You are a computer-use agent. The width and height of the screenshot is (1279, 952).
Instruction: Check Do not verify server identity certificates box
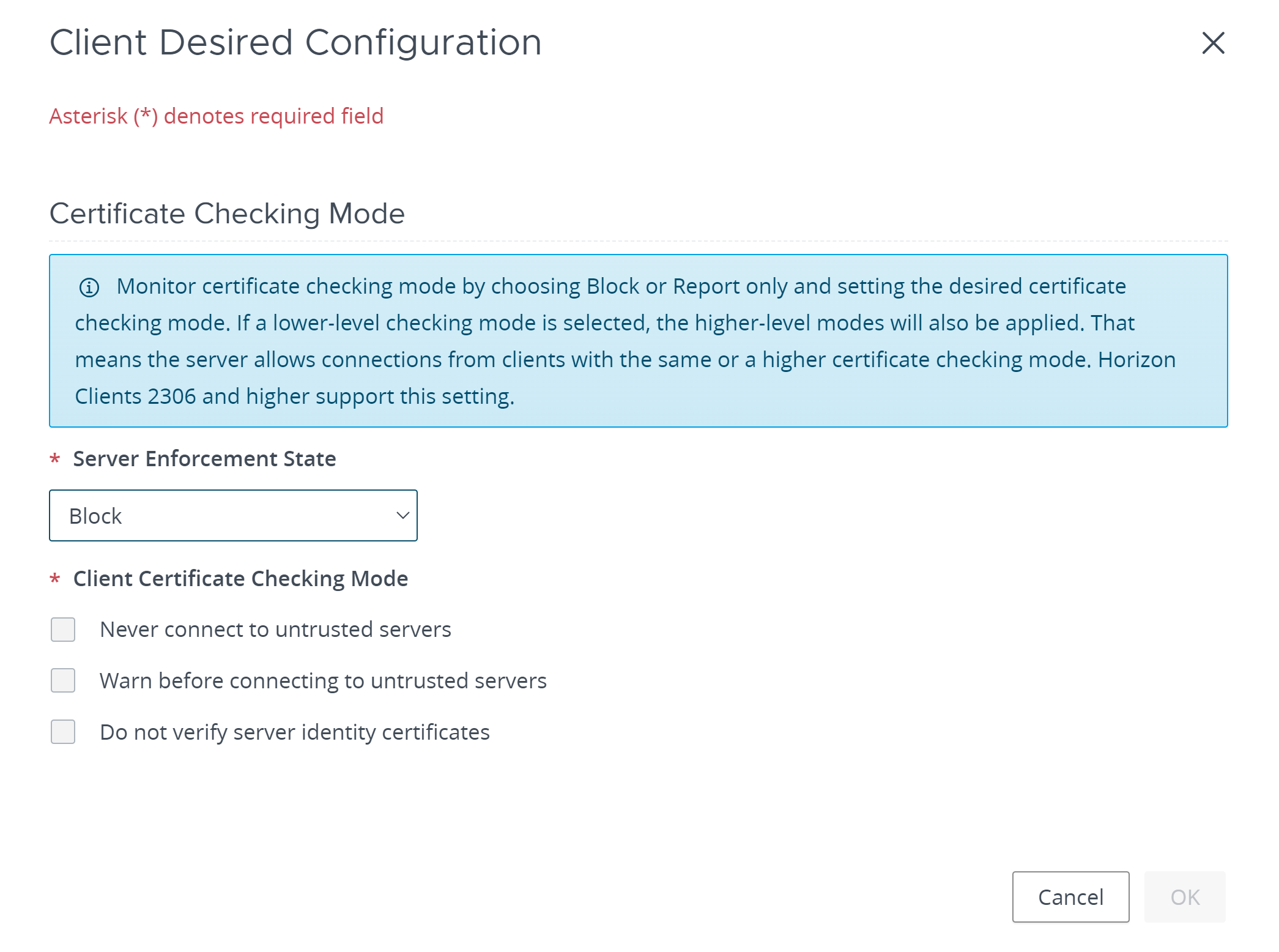pyautogui.click(x=63, y=732)
